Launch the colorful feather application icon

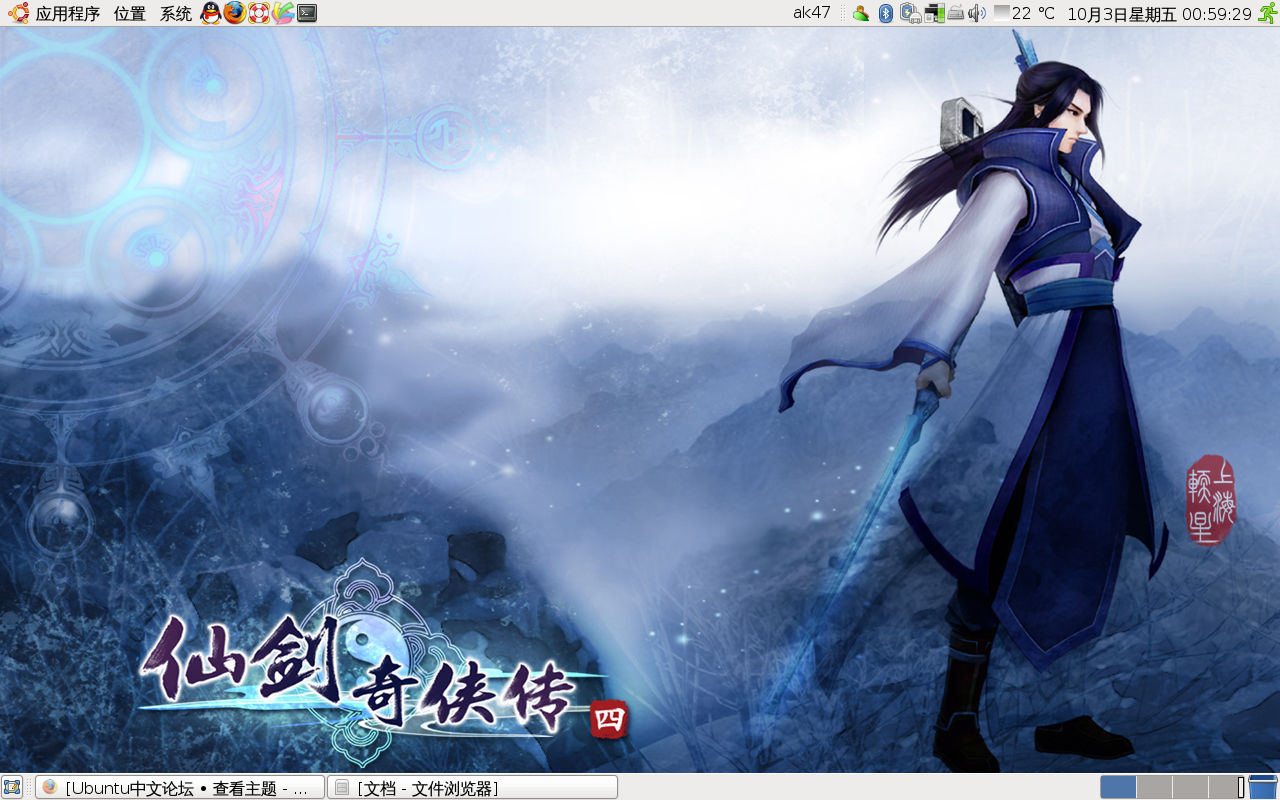(283, 13)
